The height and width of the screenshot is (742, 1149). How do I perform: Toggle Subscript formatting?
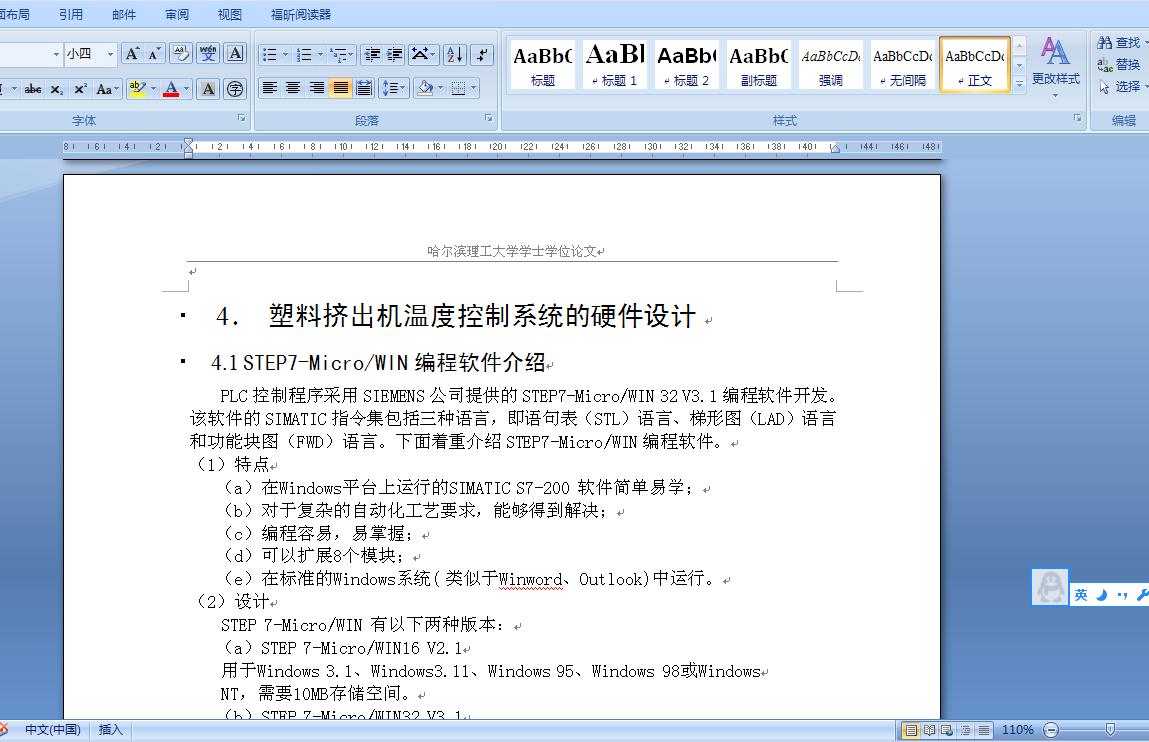click(57, 87)
